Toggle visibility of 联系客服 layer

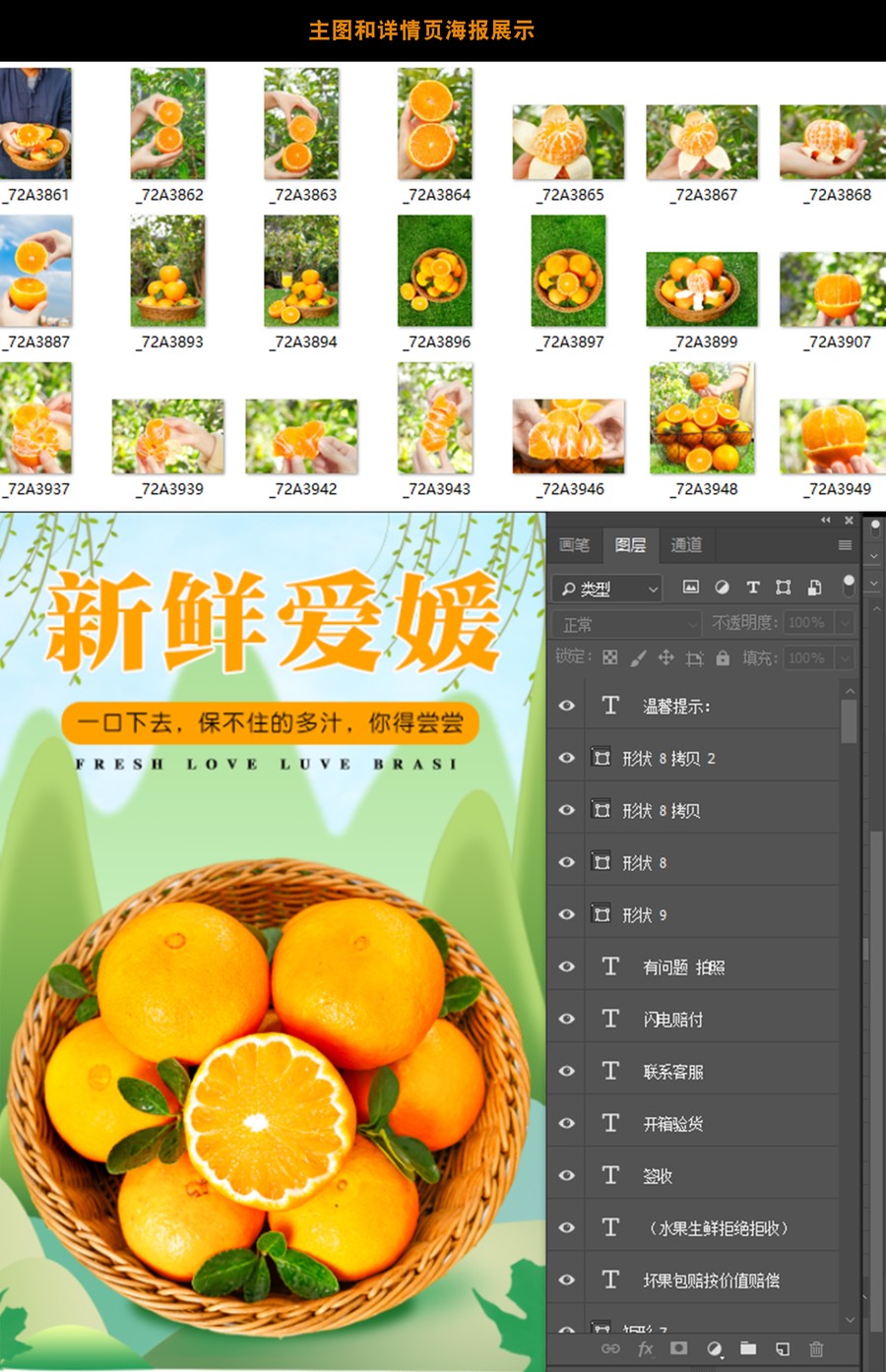coord(567,1071)
